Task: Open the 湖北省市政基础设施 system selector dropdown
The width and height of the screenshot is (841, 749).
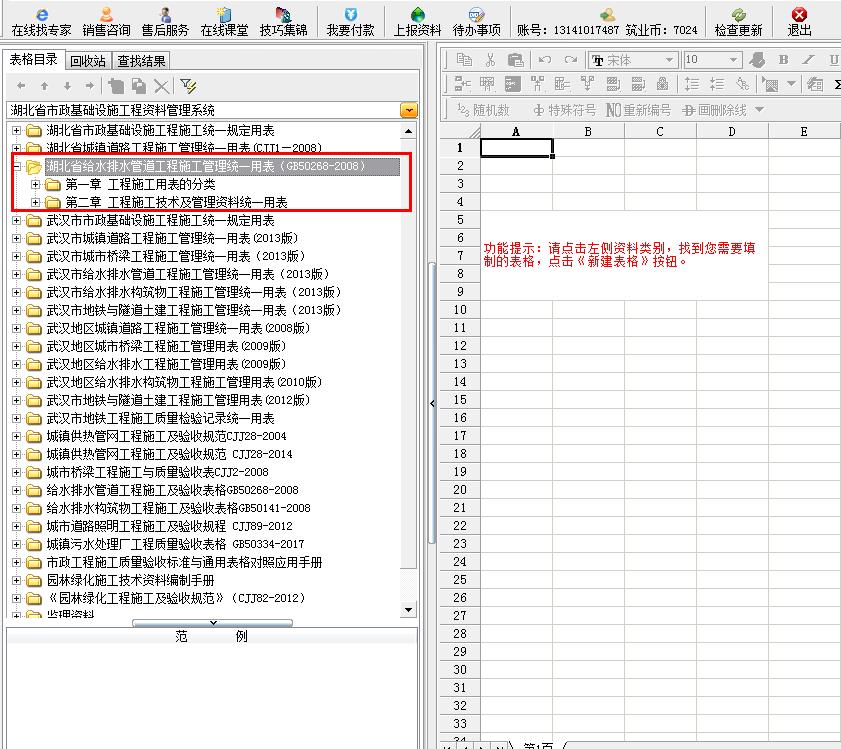Action: 408,110
